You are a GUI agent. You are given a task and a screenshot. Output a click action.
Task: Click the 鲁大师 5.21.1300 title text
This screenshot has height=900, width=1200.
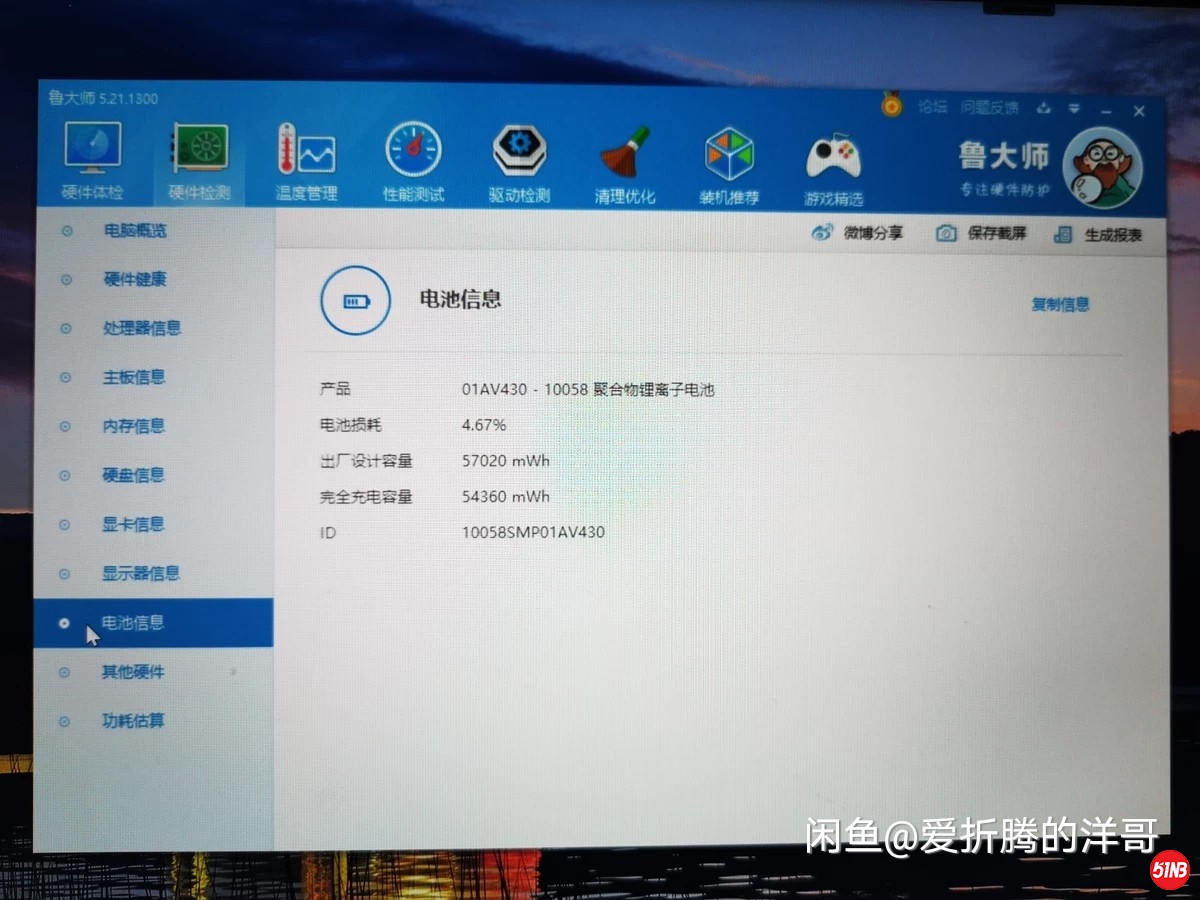click(x=103, y=98)
